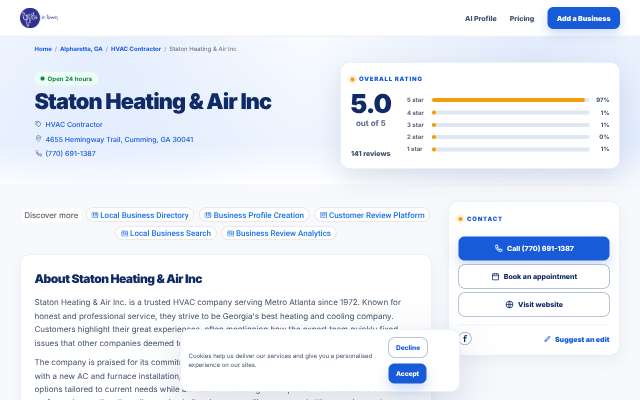
Task: Click the 2 star rating bar
Action: pyautogui.click(x=510, y=137)
